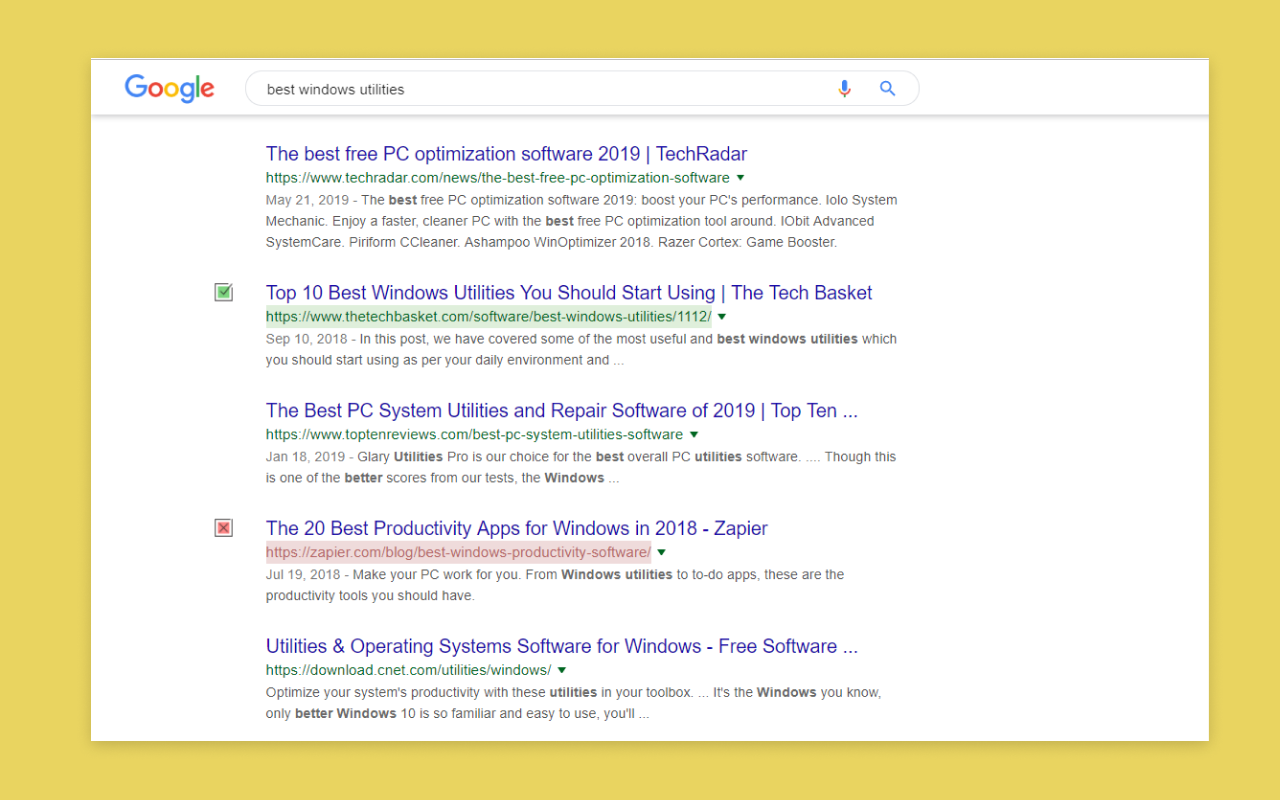Open "Top 10 Best Windows Utilities You Should Start Using"
This screenshot has width=1280, height=800.
tap(569, 292)
